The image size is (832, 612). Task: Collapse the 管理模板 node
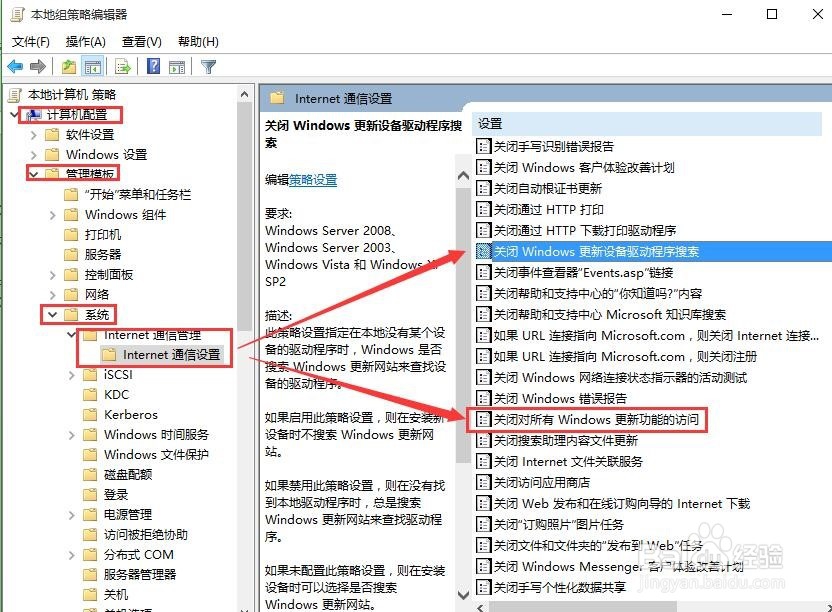click(x=33, y=174)
